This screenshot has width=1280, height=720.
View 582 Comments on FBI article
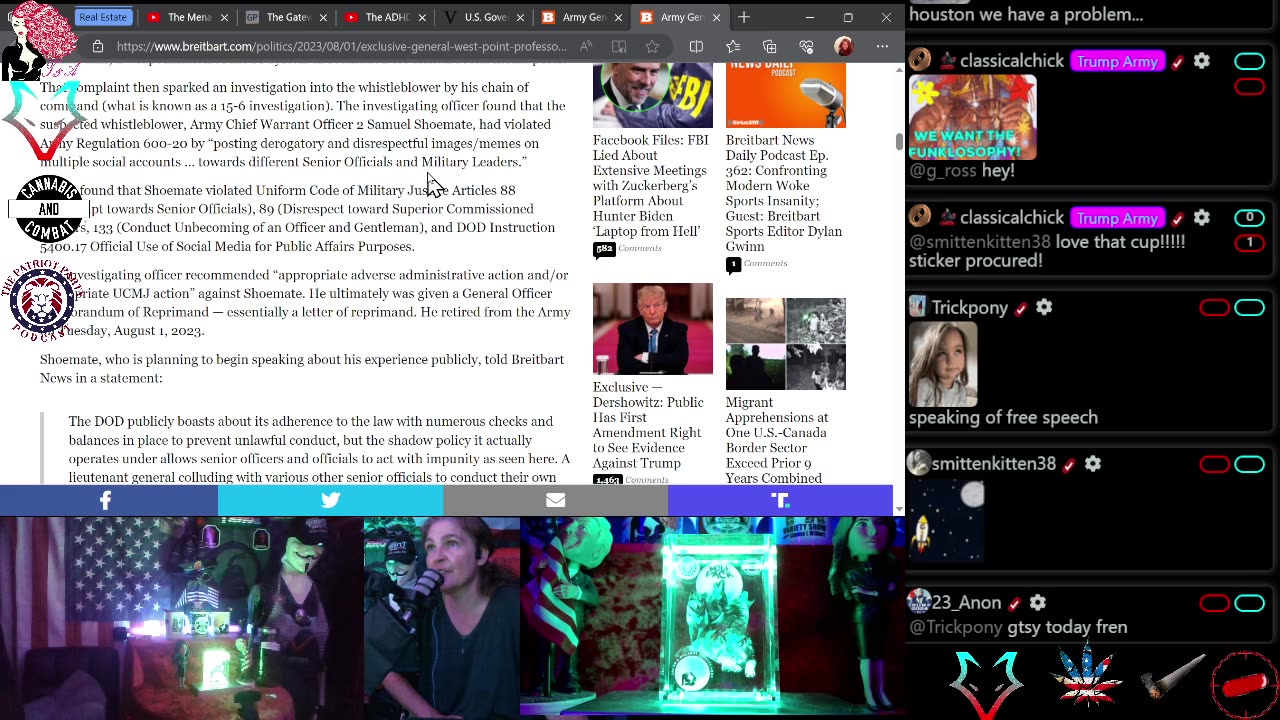[x=628, y=249]
